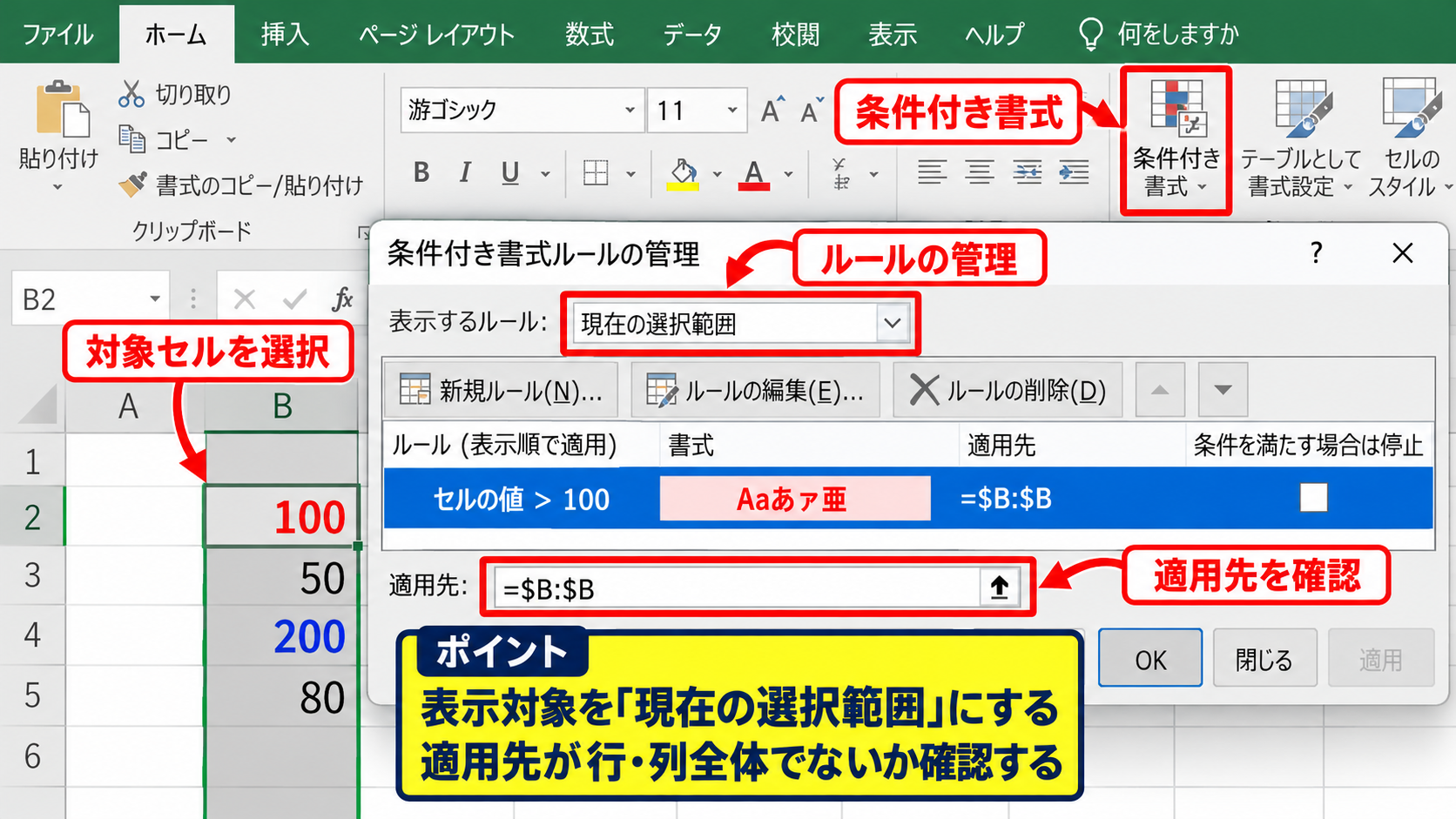The height and width of the screenshot is (819, 1456).
Task: Toggle bold formatting (B)
Action: pyautogui.click(x=421, y=173)
